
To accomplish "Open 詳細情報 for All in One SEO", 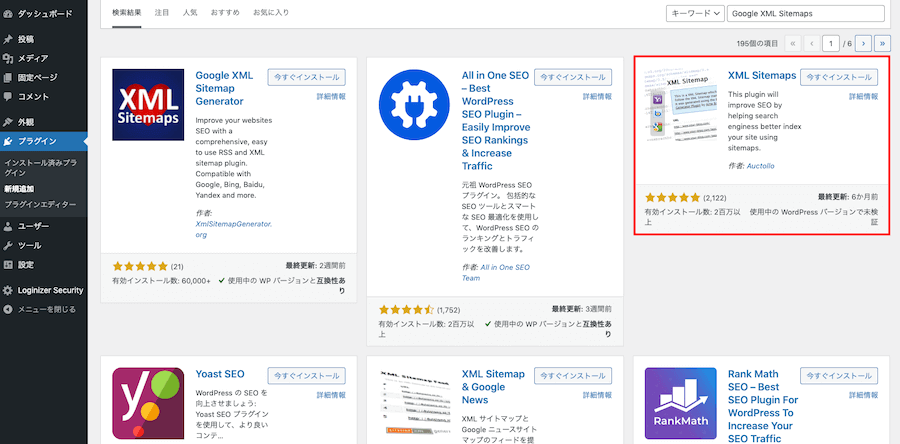I will (598, 97).
